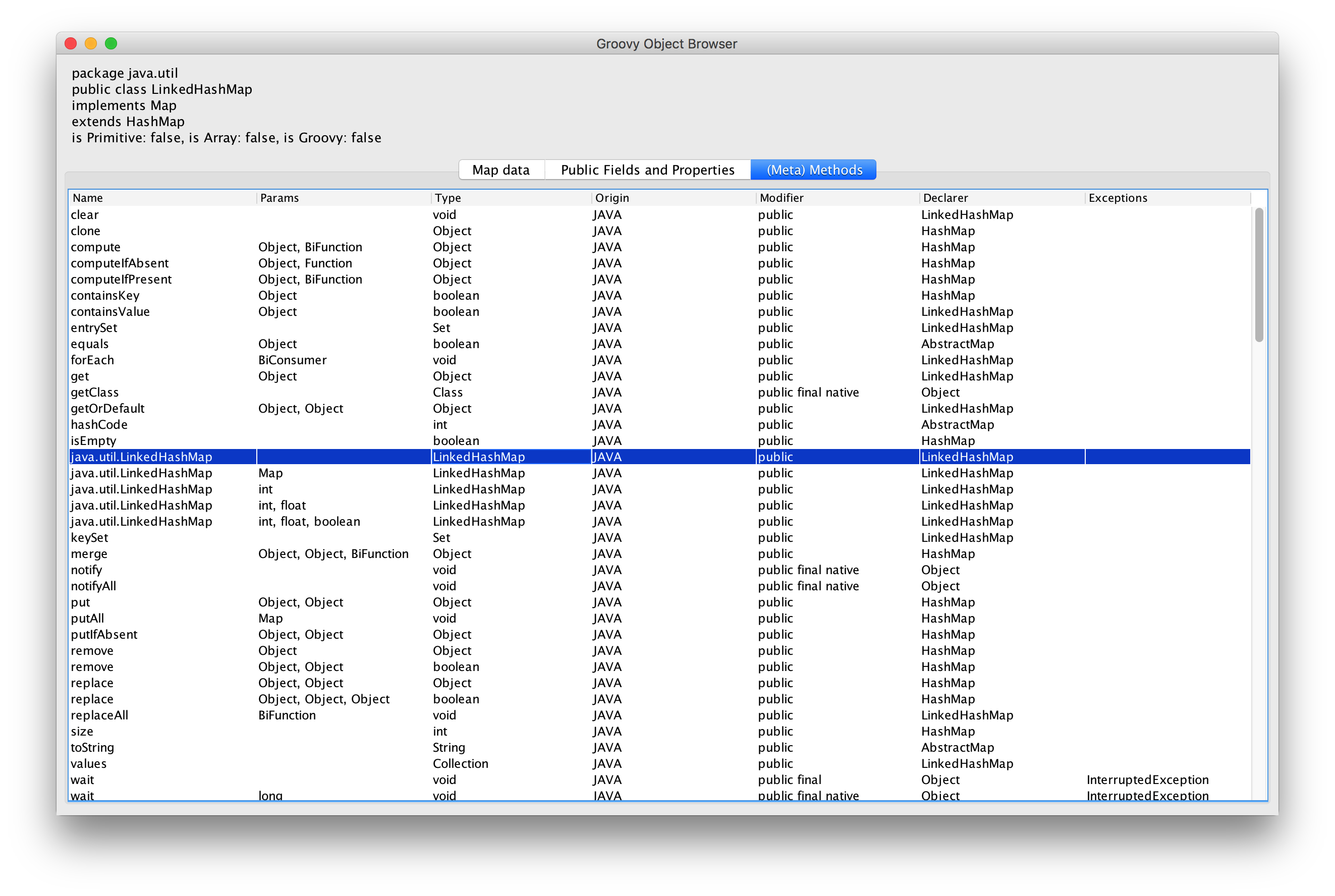Open Public Fields and Properties tab
1335x896 pixels.
coord(647,170)
